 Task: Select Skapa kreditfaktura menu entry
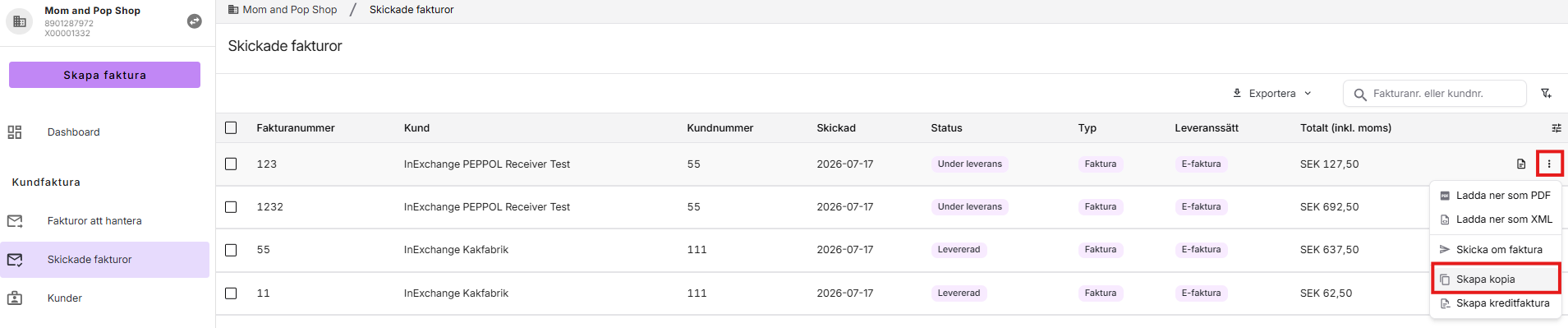click(x=1496, y=303)
